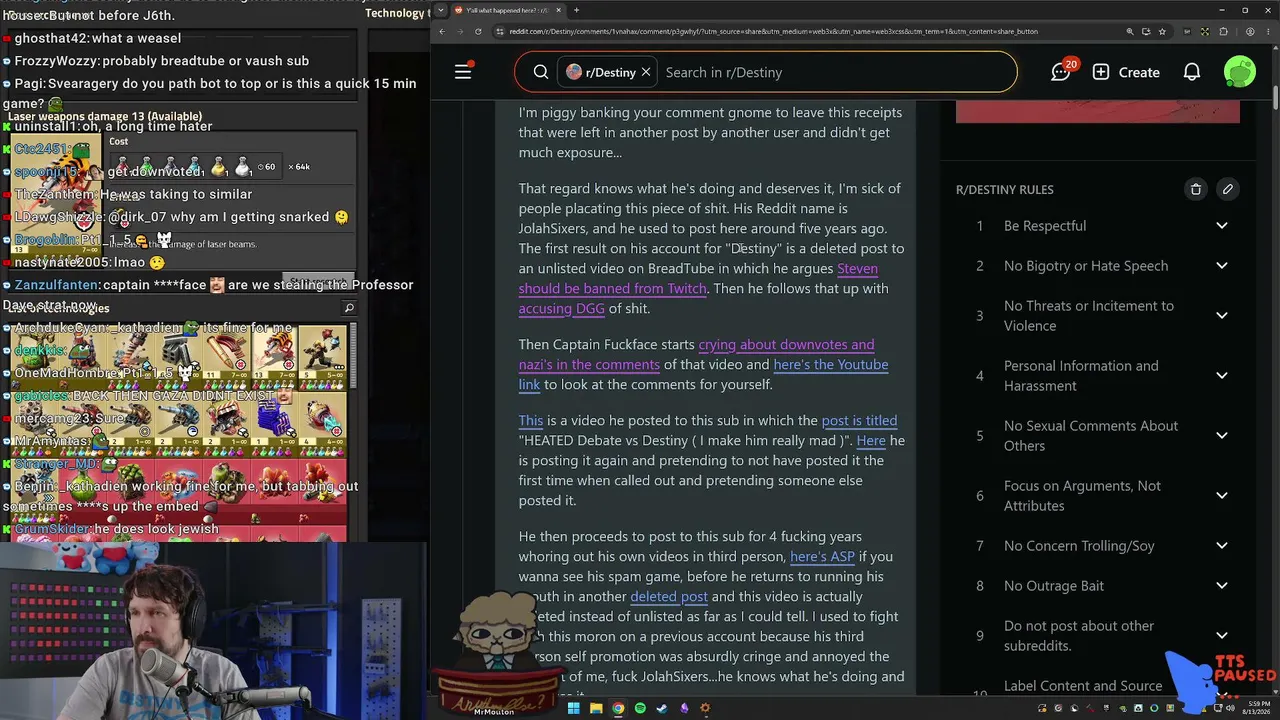Remove the r/Destiny search filter chip
The image size is (1280, 720).
(646, 72)
